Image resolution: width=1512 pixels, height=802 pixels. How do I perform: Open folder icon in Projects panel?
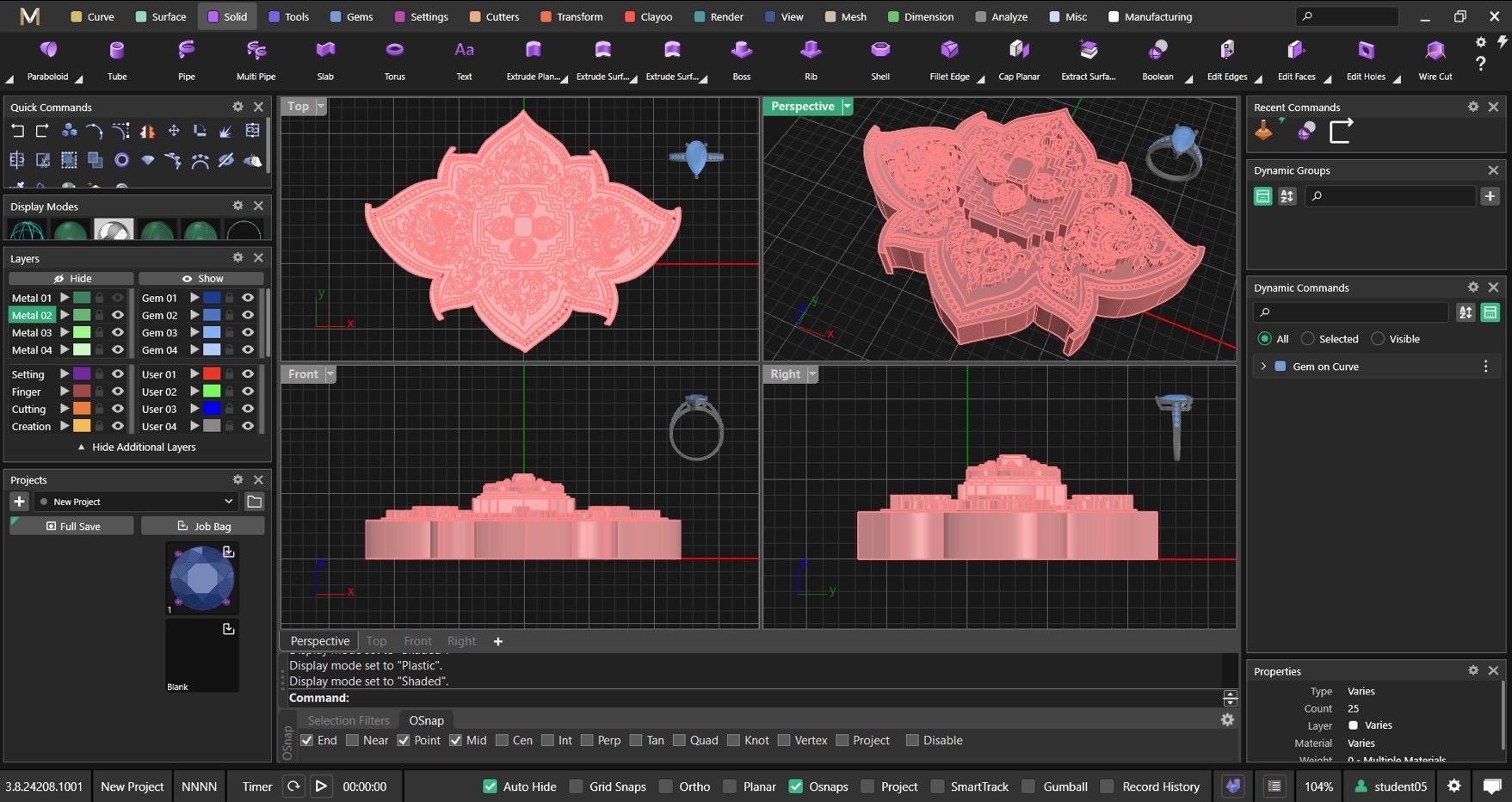pyautogui.click(x=255, y=501)
